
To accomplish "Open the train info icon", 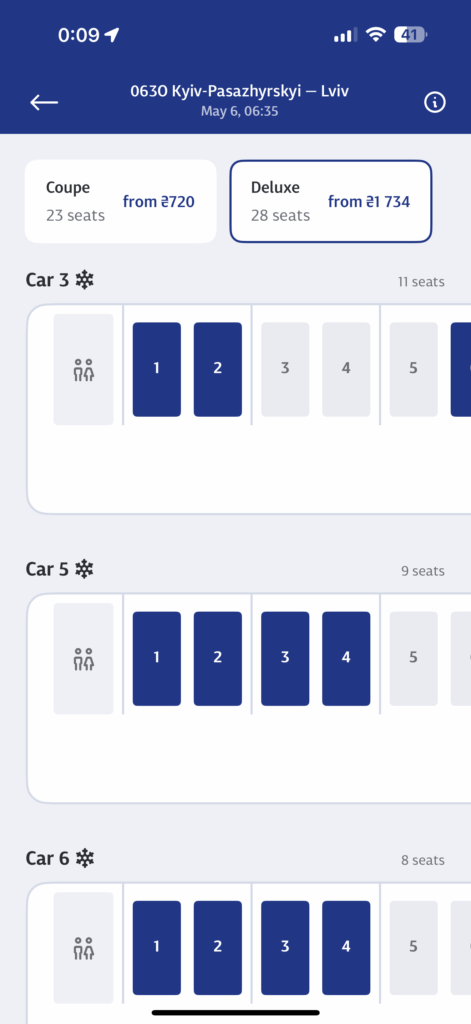I will [434, 102].
